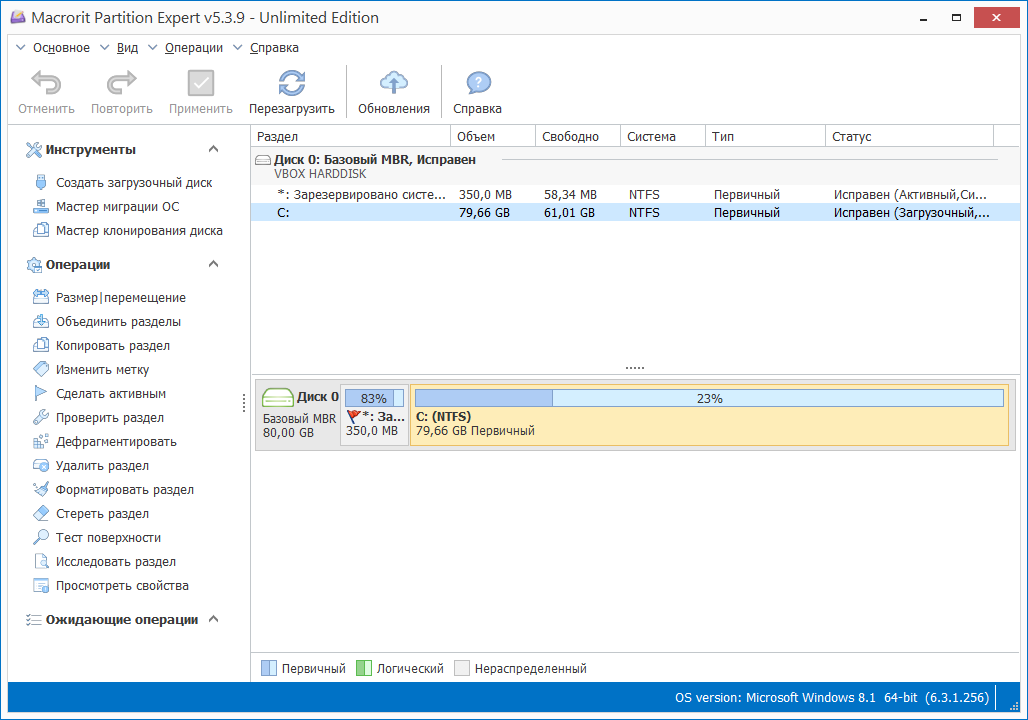This screenshot has height=720, width=1028.
Task: Select Сделать активным in the sidebar
Action: point(103,393)
